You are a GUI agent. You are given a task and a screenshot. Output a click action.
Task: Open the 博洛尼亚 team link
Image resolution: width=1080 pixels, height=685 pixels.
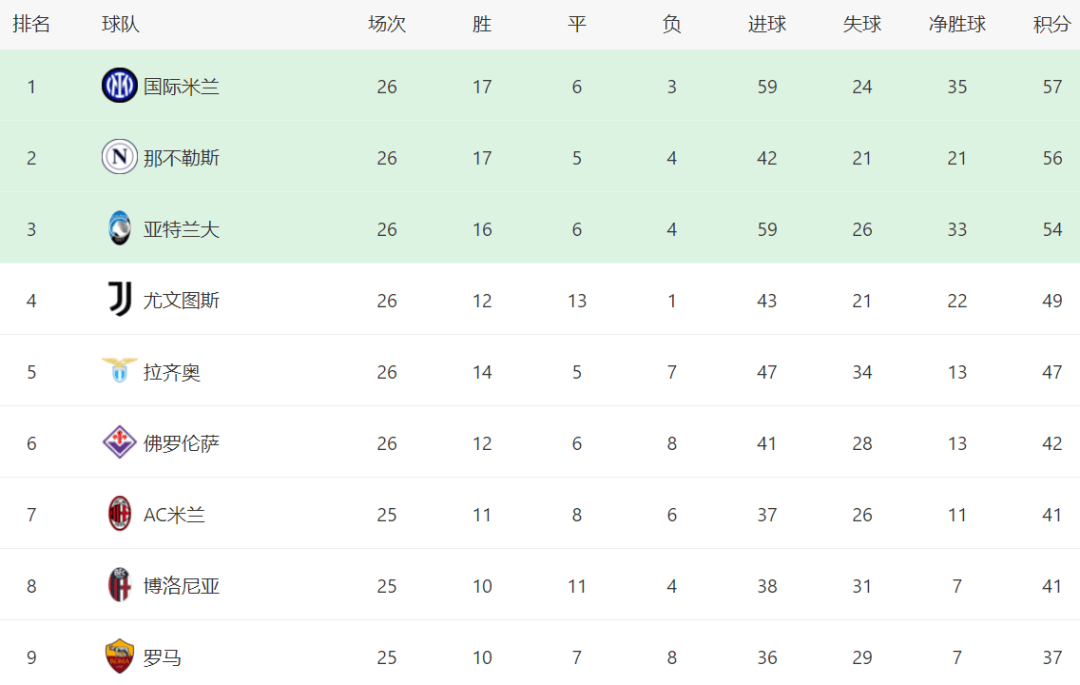[x=181, y=587]
